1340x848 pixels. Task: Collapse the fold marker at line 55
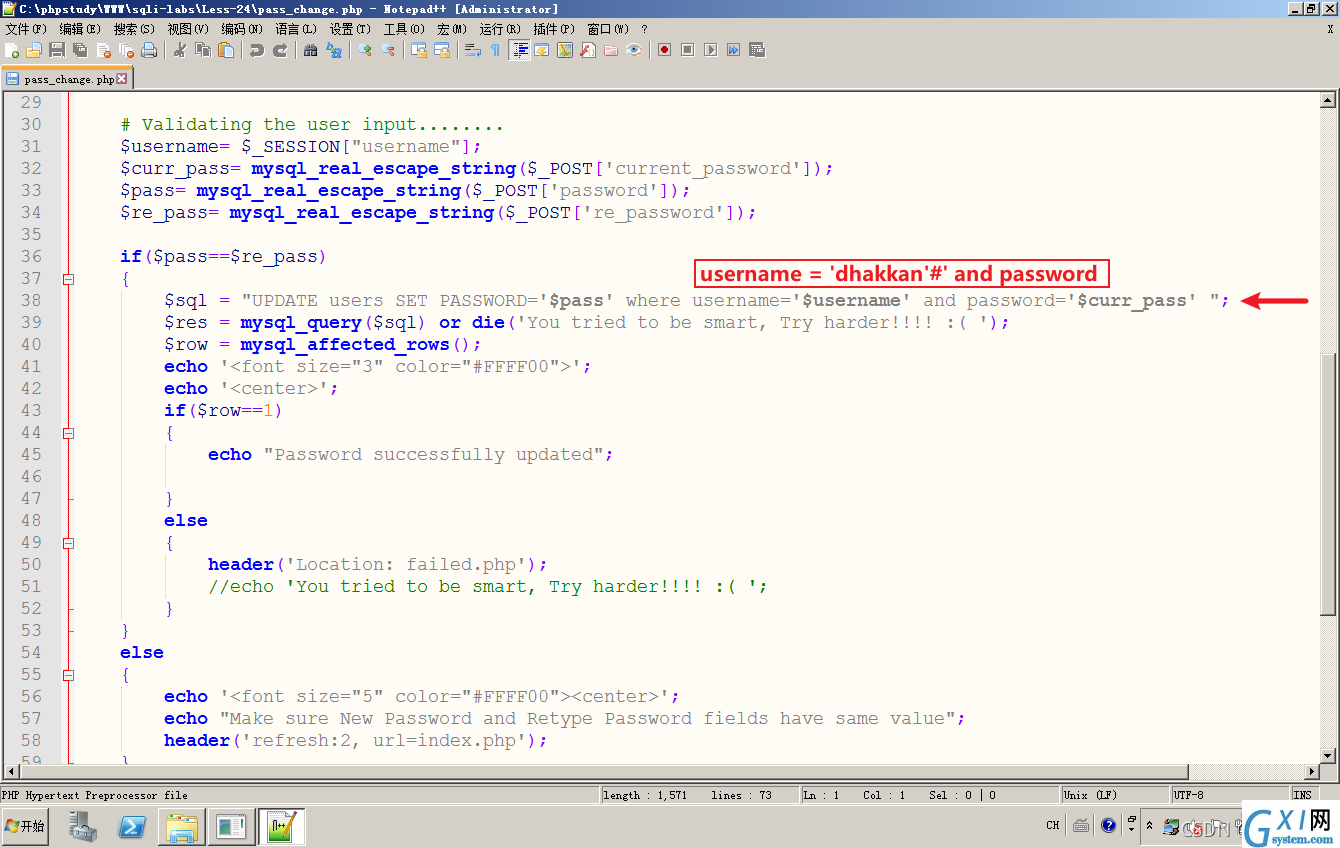pyautogui.click(x=68, y=675)
